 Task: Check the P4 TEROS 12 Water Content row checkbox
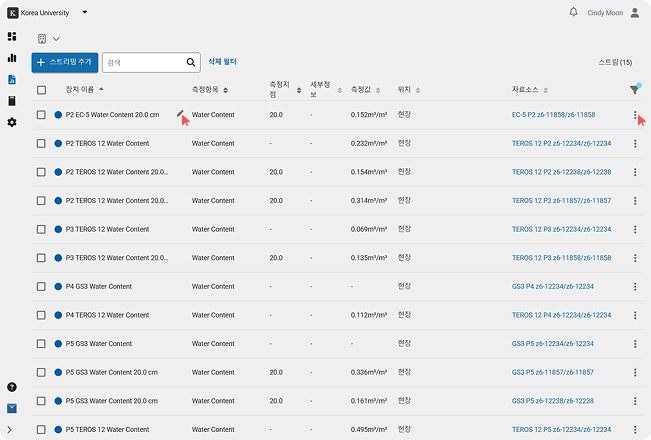(x=41, y=315)
